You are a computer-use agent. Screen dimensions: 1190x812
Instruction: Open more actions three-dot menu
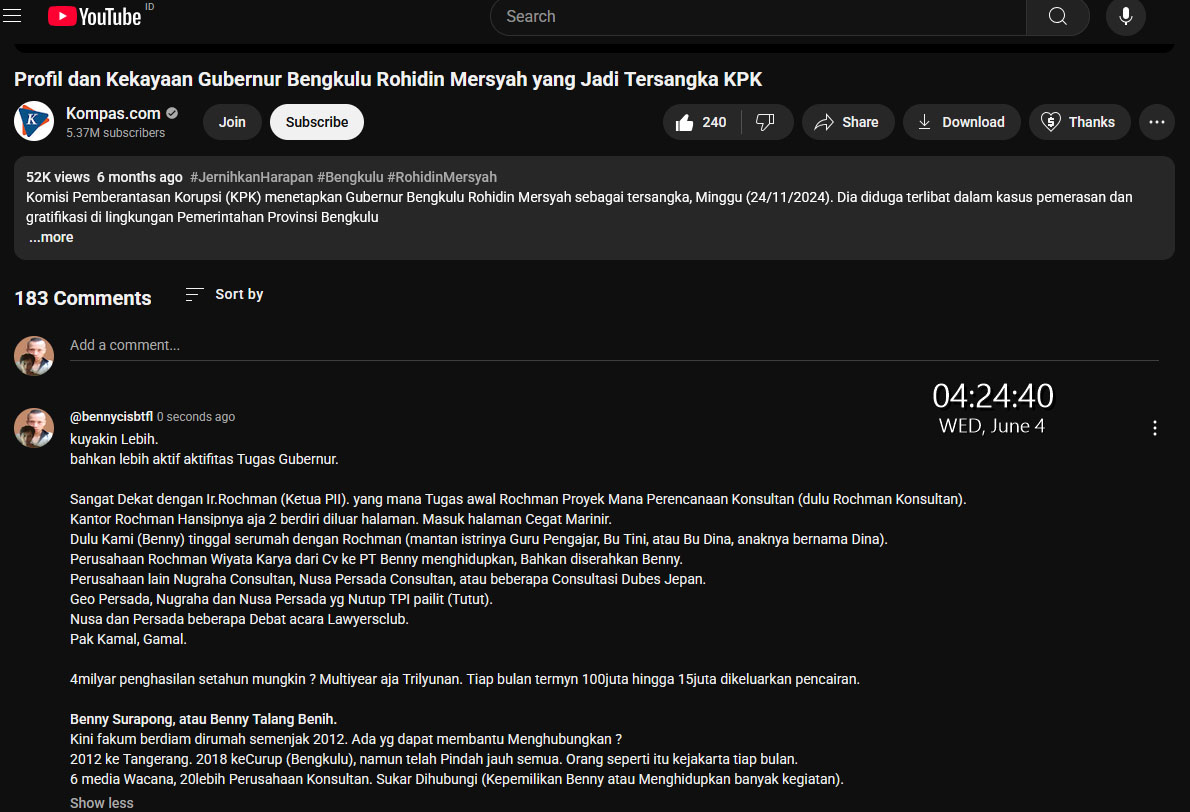tap(1157, 122)
